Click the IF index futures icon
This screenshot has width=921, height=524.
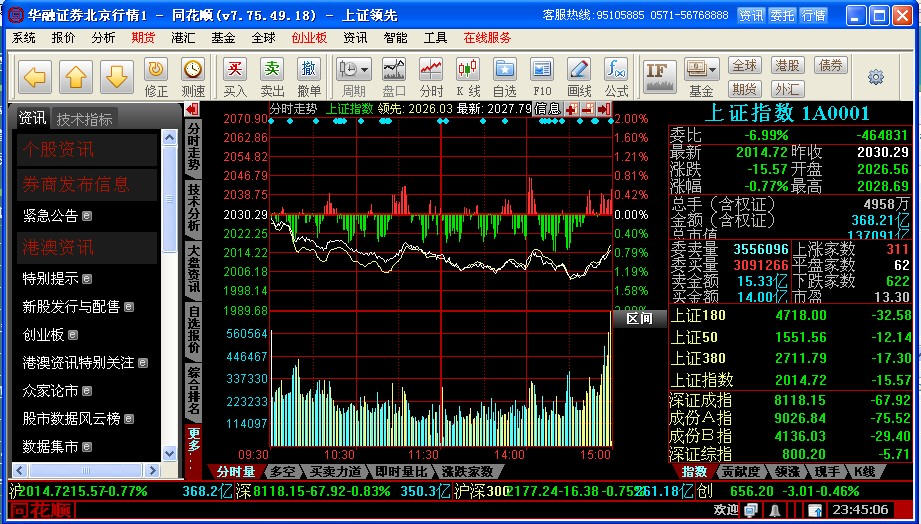[x=660, y=77]
